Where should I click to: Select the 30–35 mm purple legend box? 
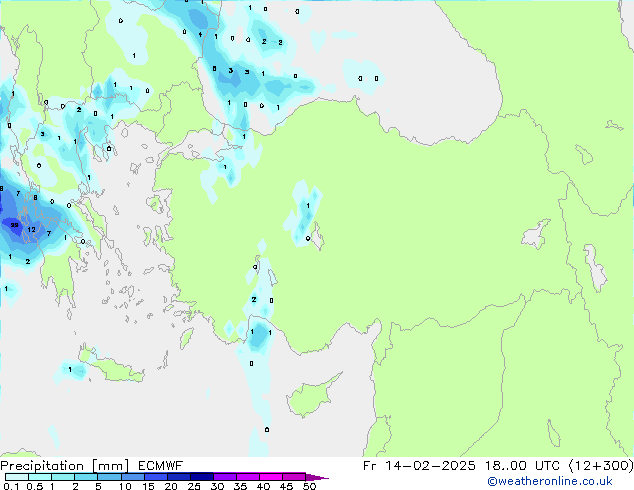(225, 477)
